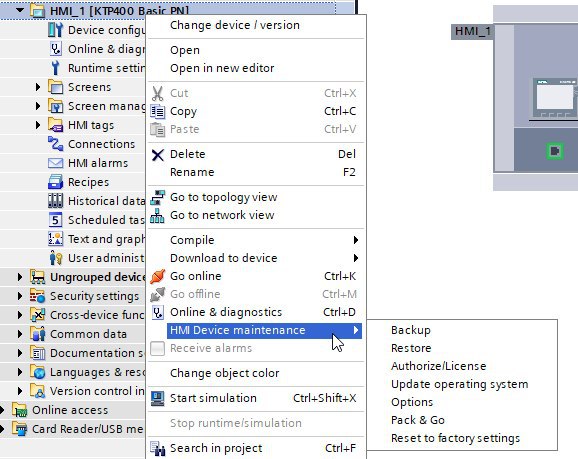Click the Online access folder icon
Viewport: 578px width, 459px height.
pyautogui.click(x=20, y=410)
